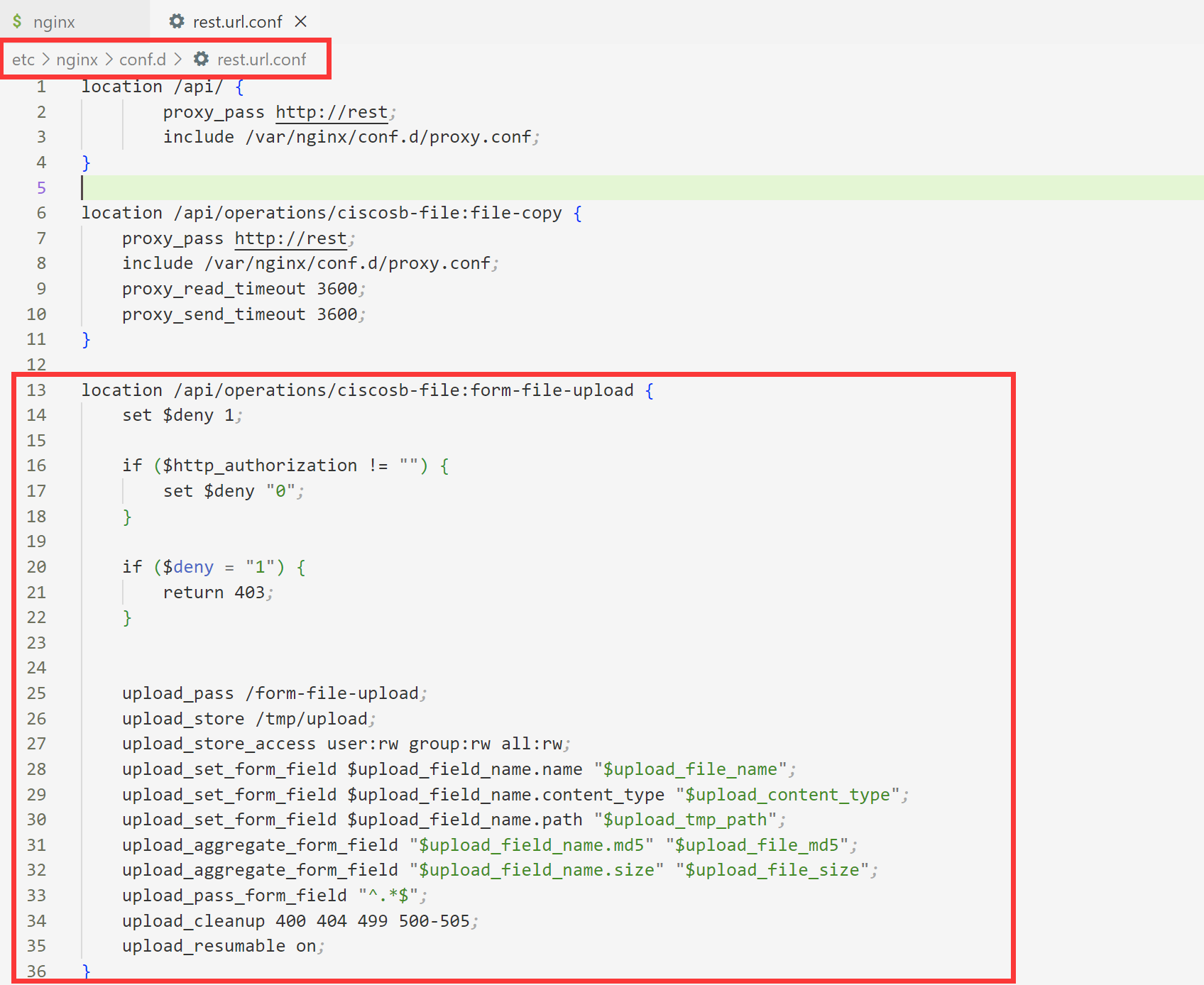The height and width of the screenshot is (985, 1204).
Task: Open the conf.d breadcrumb folder
Action: [x=142, y=60]
